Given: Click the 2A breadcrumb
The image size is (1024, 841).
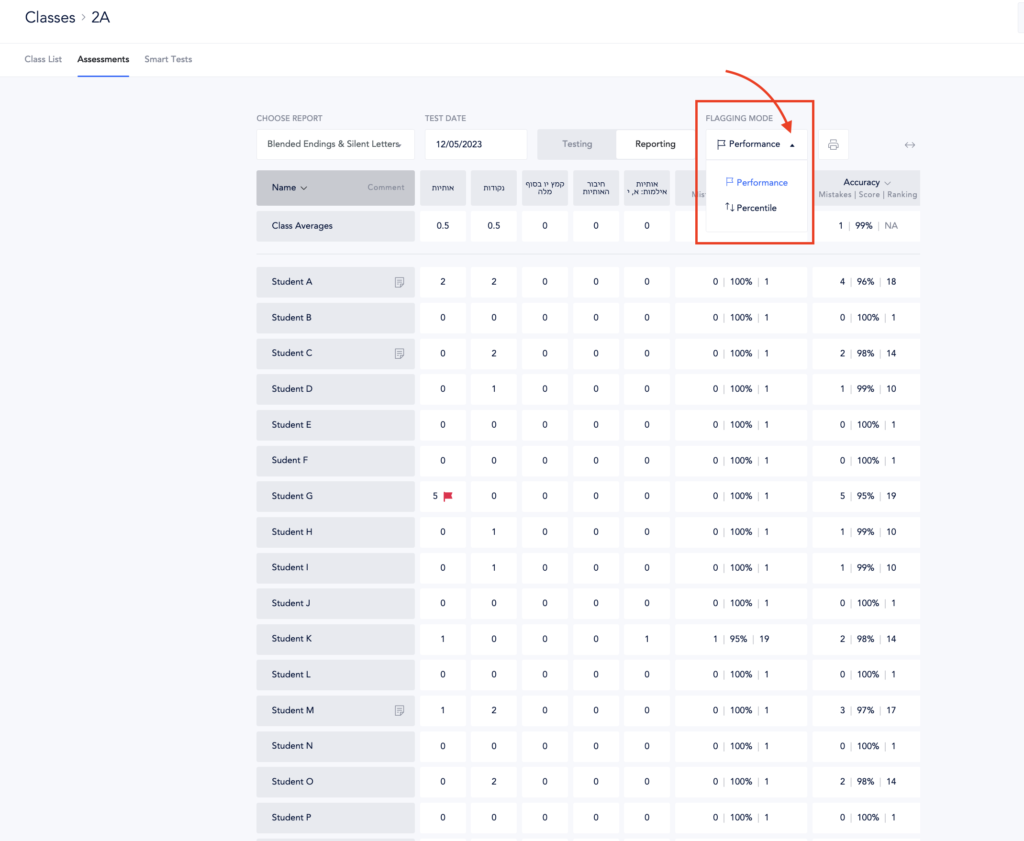Looking at the screenshot, I should pos(101,18).
